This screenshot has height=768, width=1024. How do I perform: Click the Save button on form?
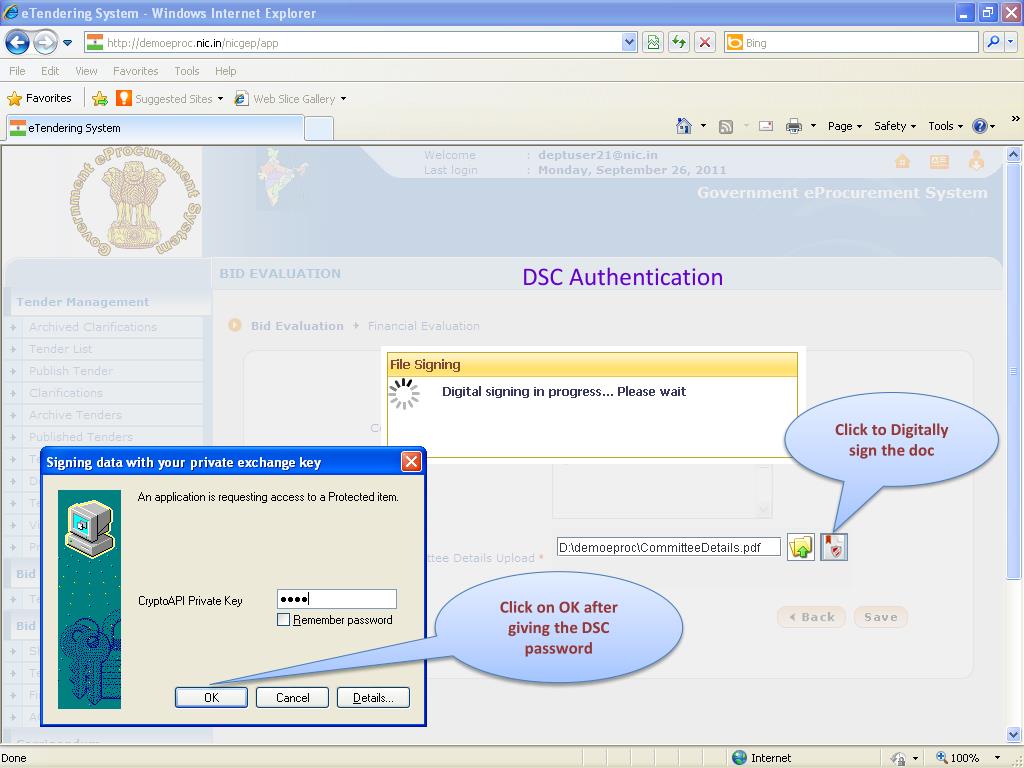click(880, 617)
